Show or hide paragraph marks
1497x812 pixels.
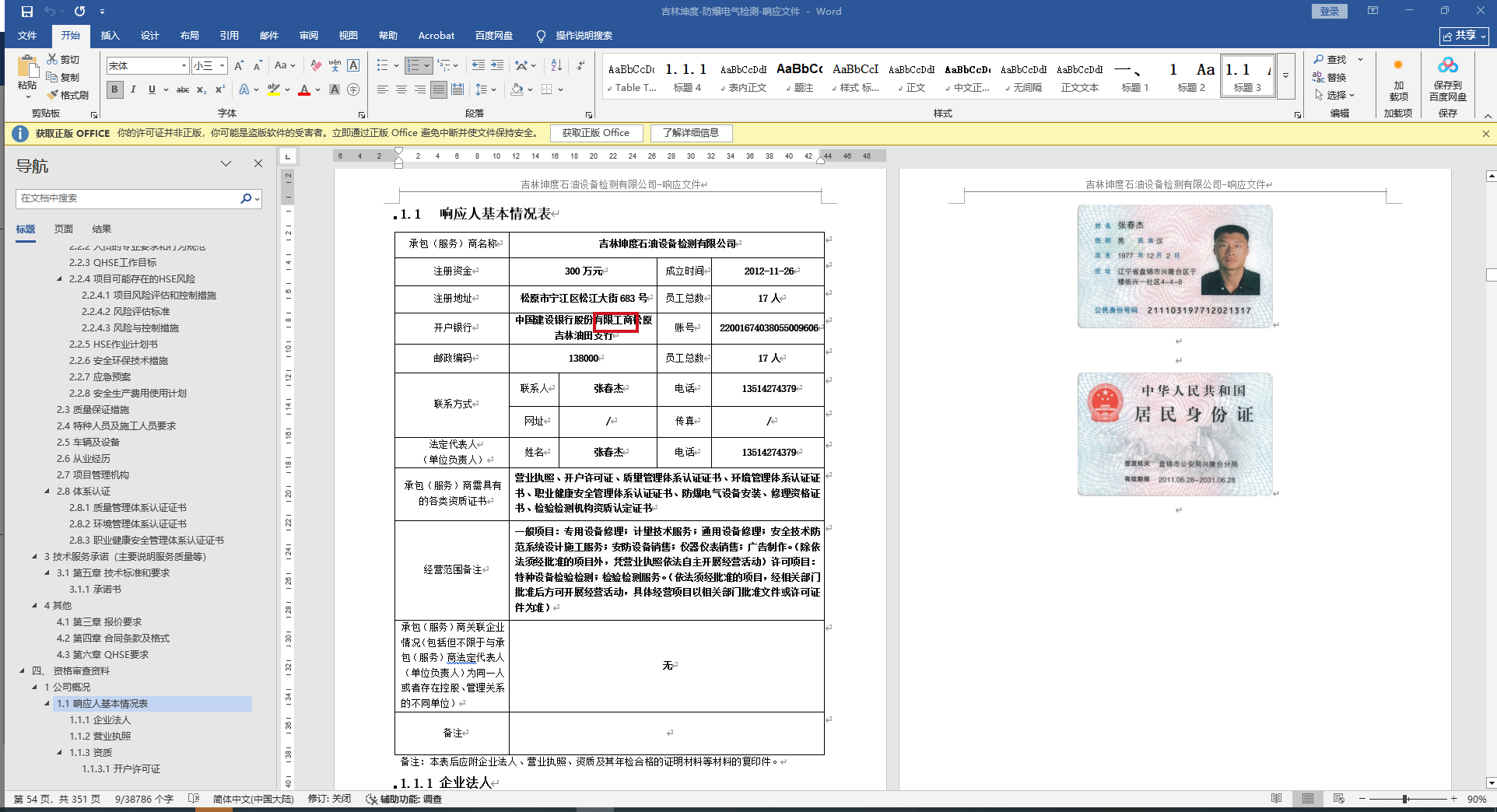tap(580, 66)
